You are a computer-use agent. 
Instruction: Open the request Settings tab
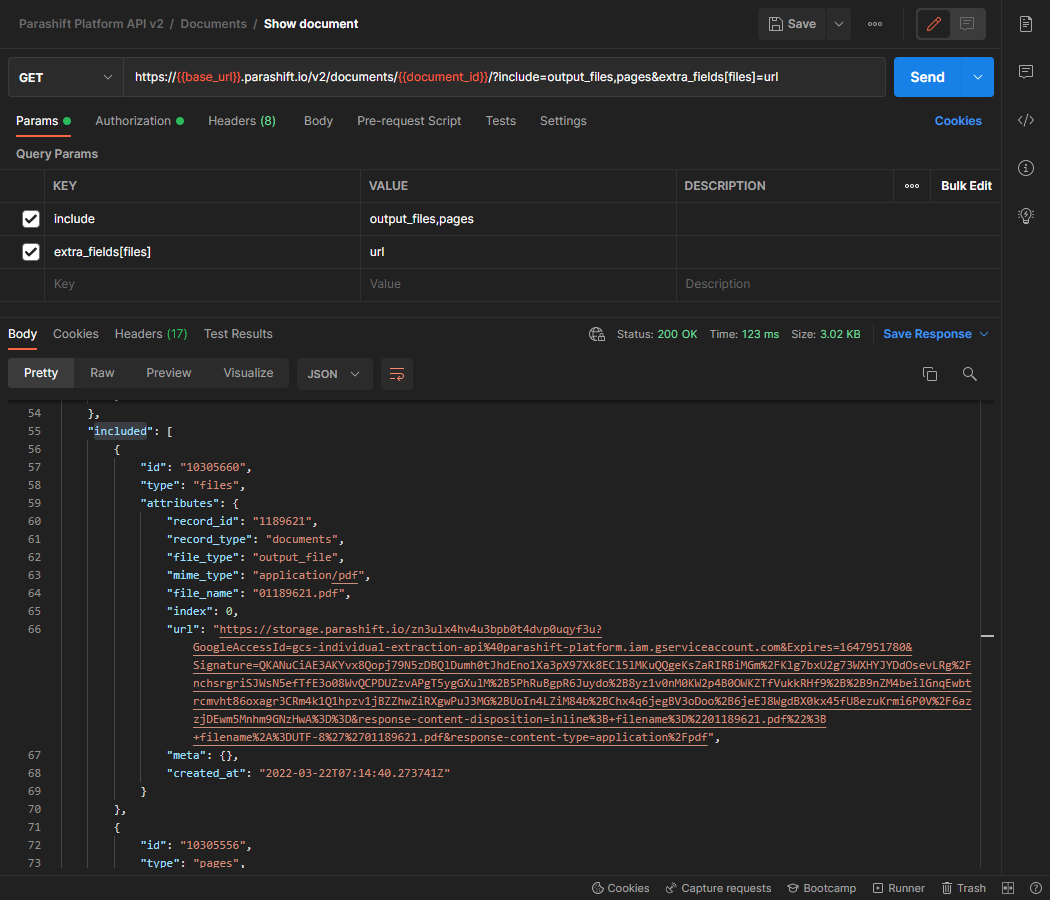pyautogui.click(x=563, y=121)
